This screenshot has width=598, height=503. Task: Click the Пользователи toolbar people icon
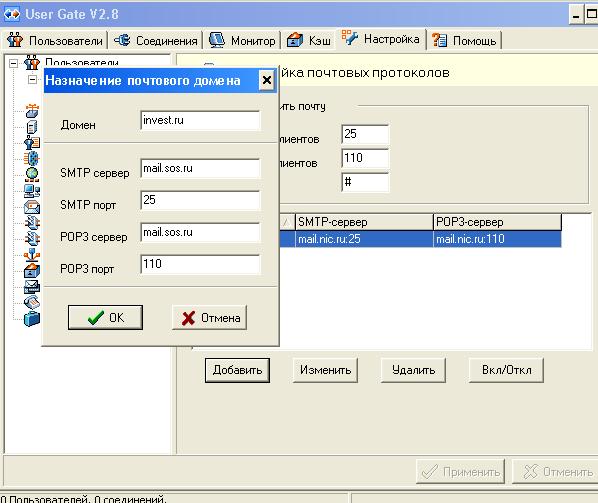[x=15, y=40]
